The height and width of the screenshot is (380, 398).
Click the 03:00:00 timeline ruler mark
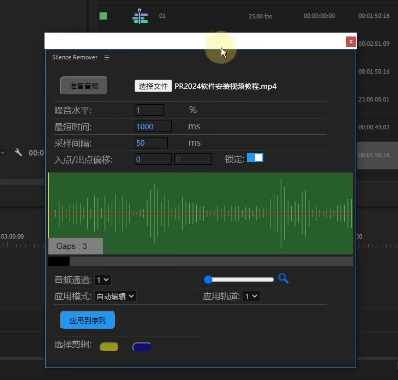tap(12, 236)
